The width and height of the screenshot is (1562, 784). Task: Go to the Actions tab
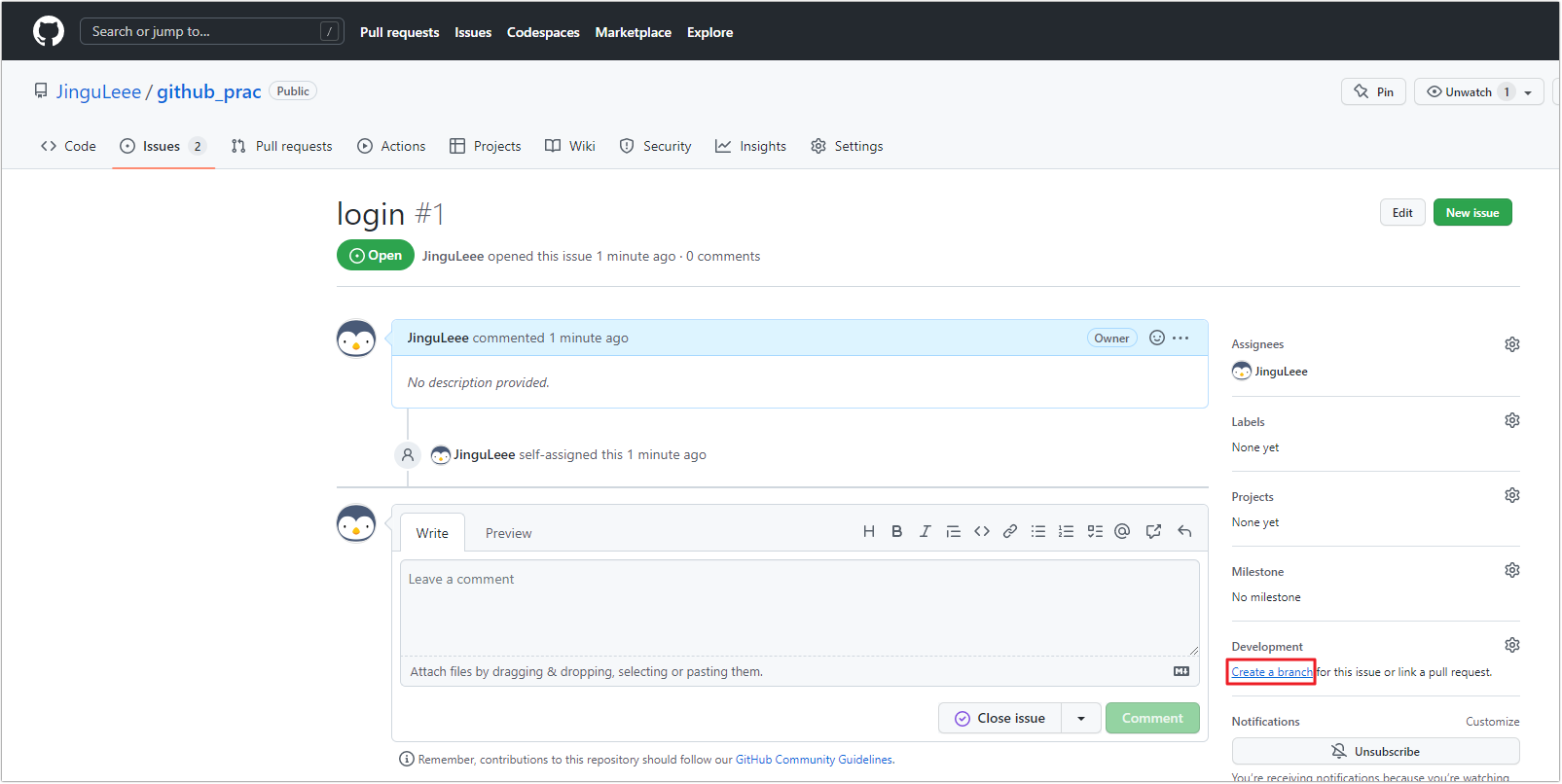point(391,146)
